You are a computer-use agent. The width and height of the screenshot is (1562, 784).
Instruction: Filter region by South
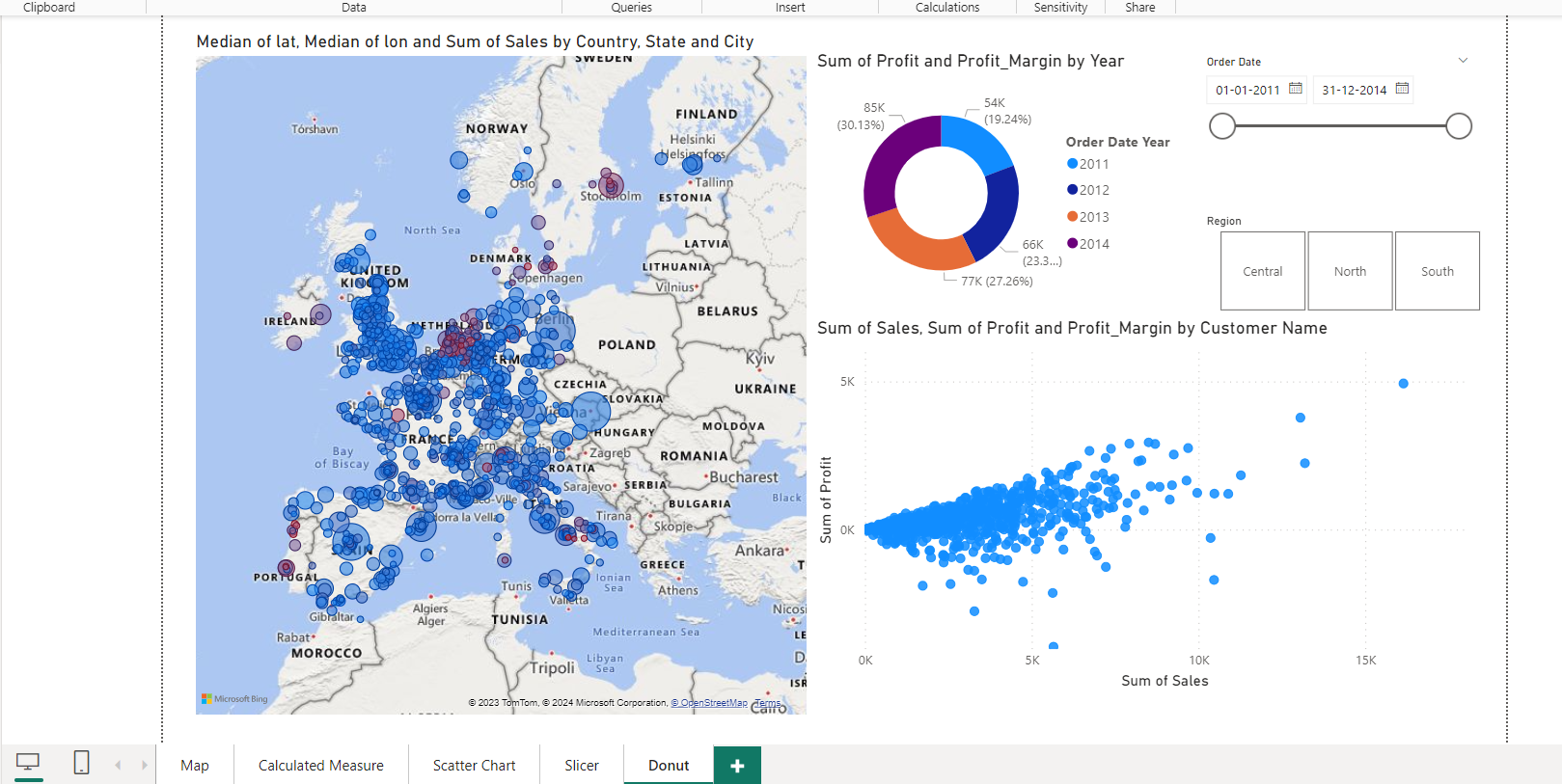click(x=1437, y=271)
